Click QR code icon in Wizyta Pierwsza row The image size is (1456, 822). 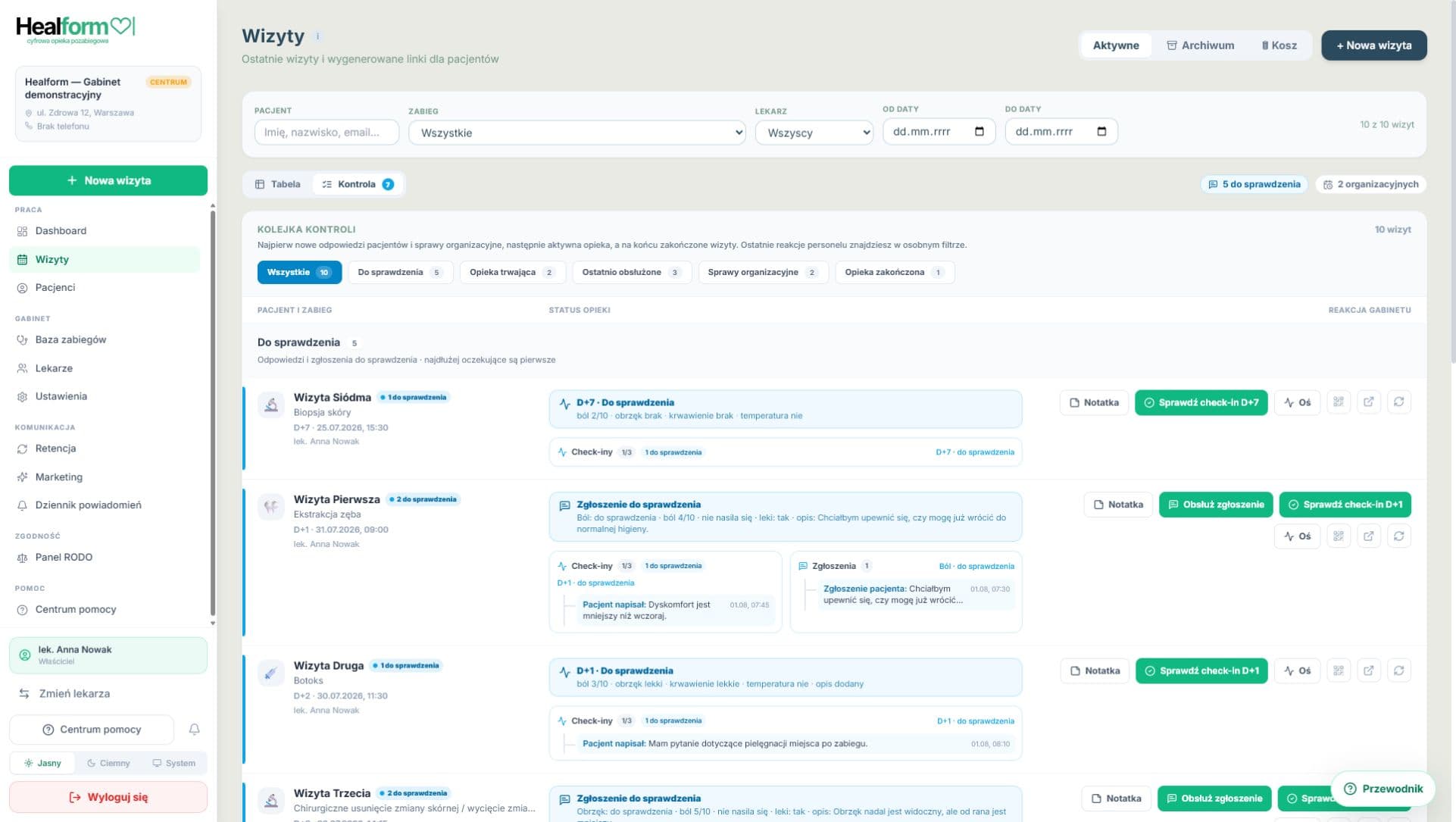coord(1339,536)
